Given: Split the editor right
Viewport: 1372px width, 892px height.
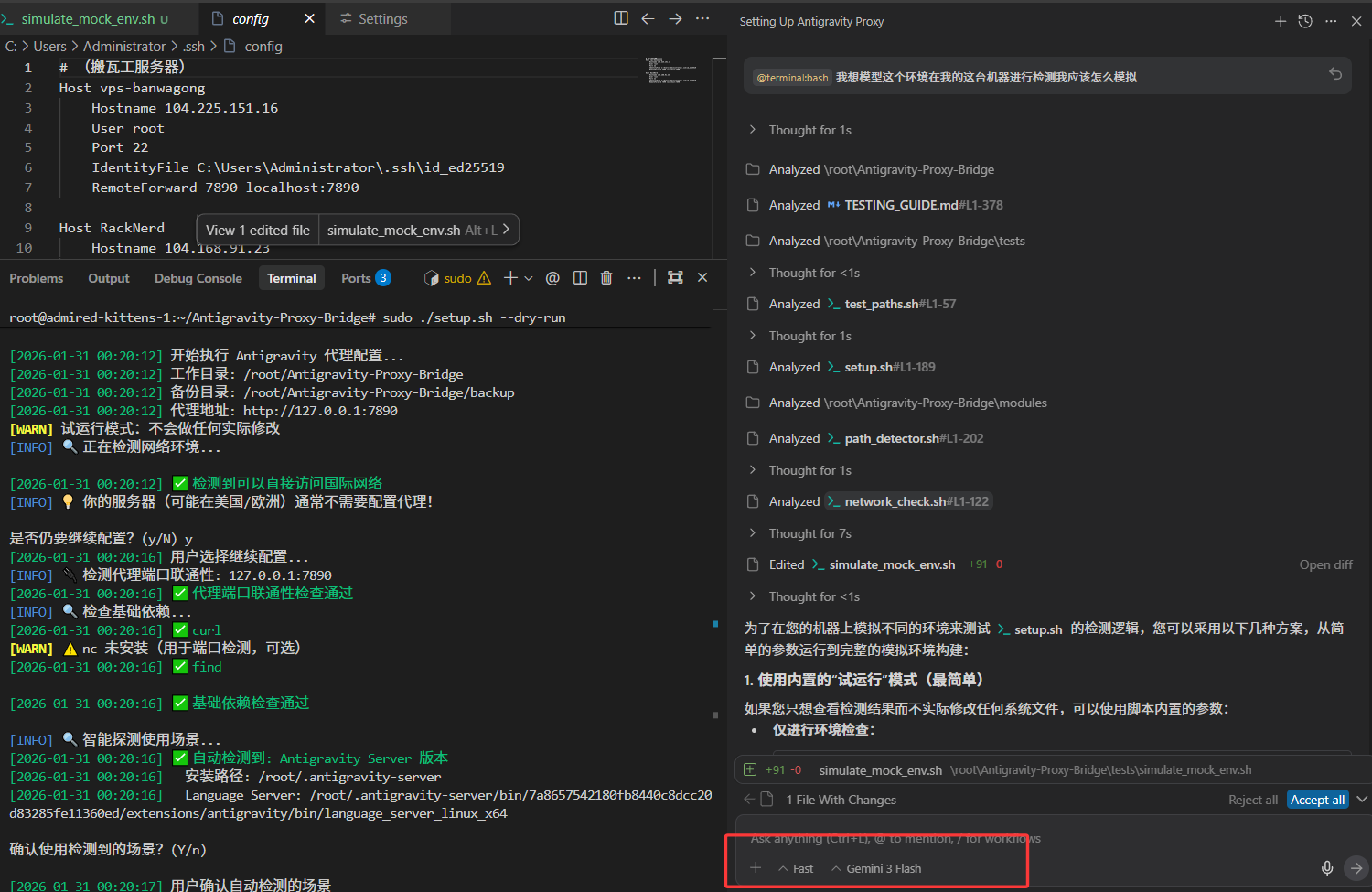Looking at the screenshot, I should pyautogui.click(x=621, y=18).
